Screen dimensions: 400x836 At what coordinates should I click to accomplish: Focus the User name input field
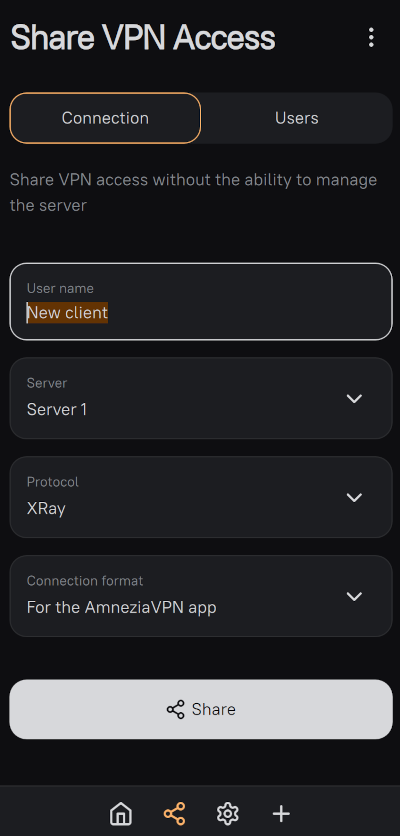201,301
